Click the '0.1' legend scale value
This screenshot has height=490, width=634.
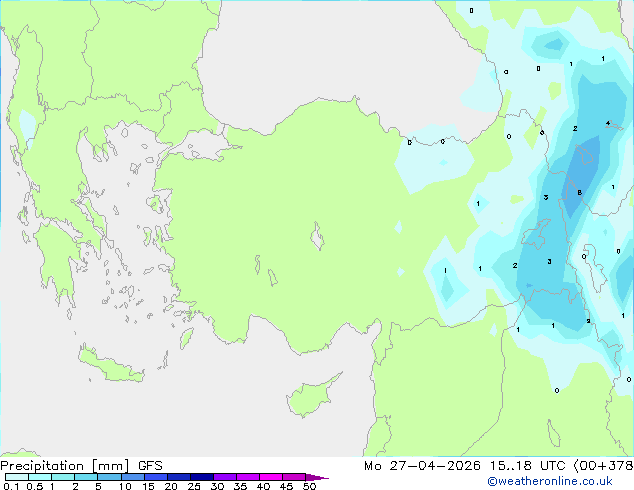pos(11,486)
